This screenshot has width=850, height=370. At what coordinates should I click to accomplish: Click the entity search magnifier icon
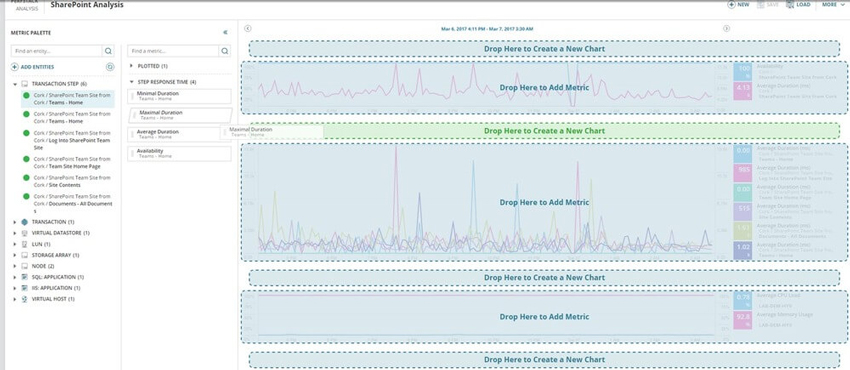[x=108, y=51]
